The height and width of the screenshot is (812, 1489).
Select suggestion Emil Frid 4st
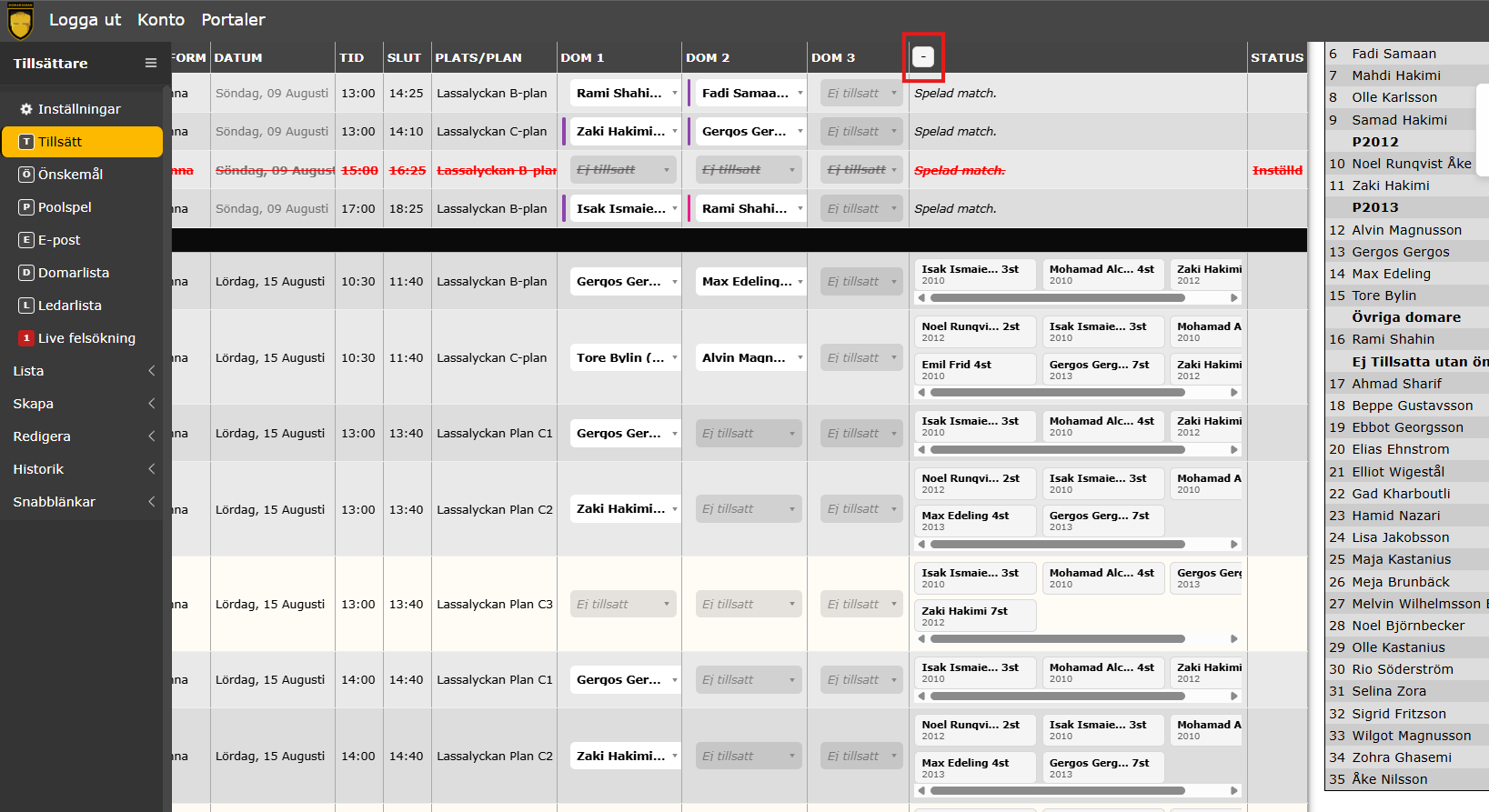tap(975, 369)
